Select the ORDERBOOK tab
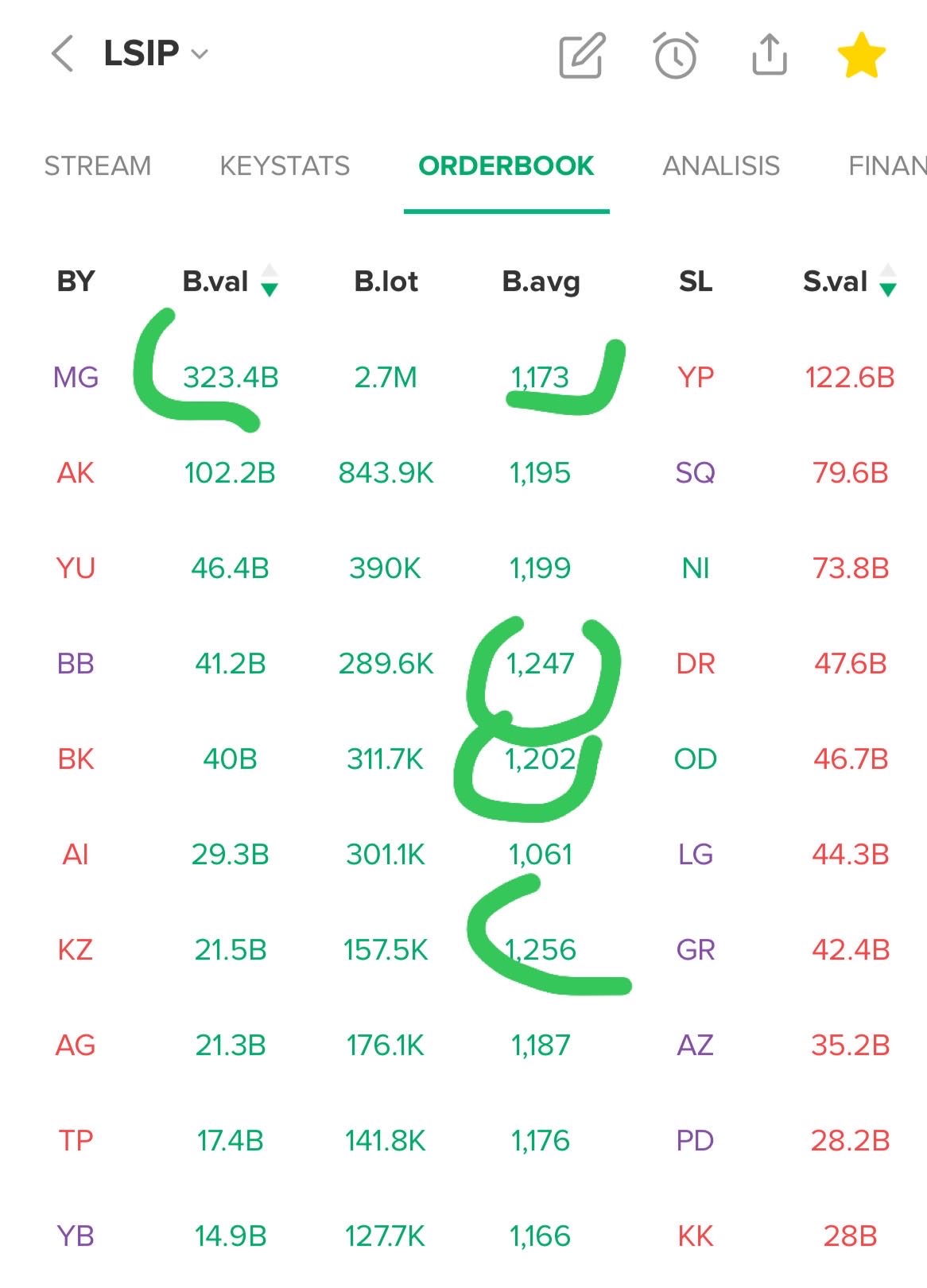This screenshot has width=927, height=1288. [506, 165]
